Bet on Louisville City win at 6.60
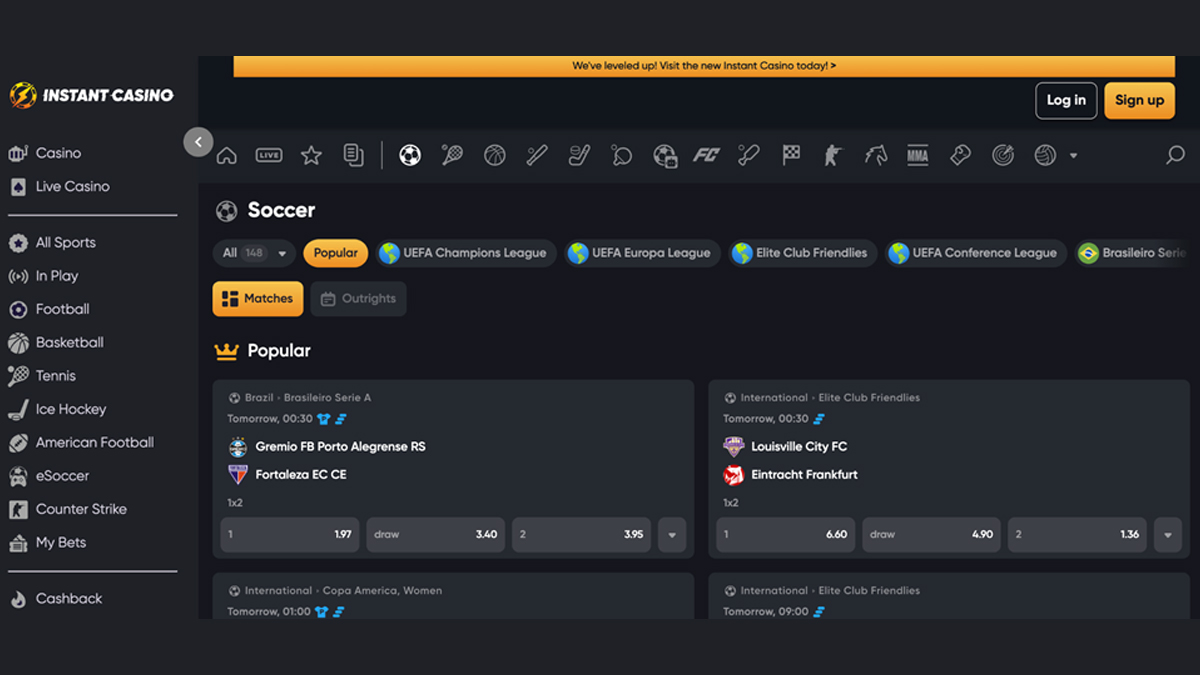 785,535
